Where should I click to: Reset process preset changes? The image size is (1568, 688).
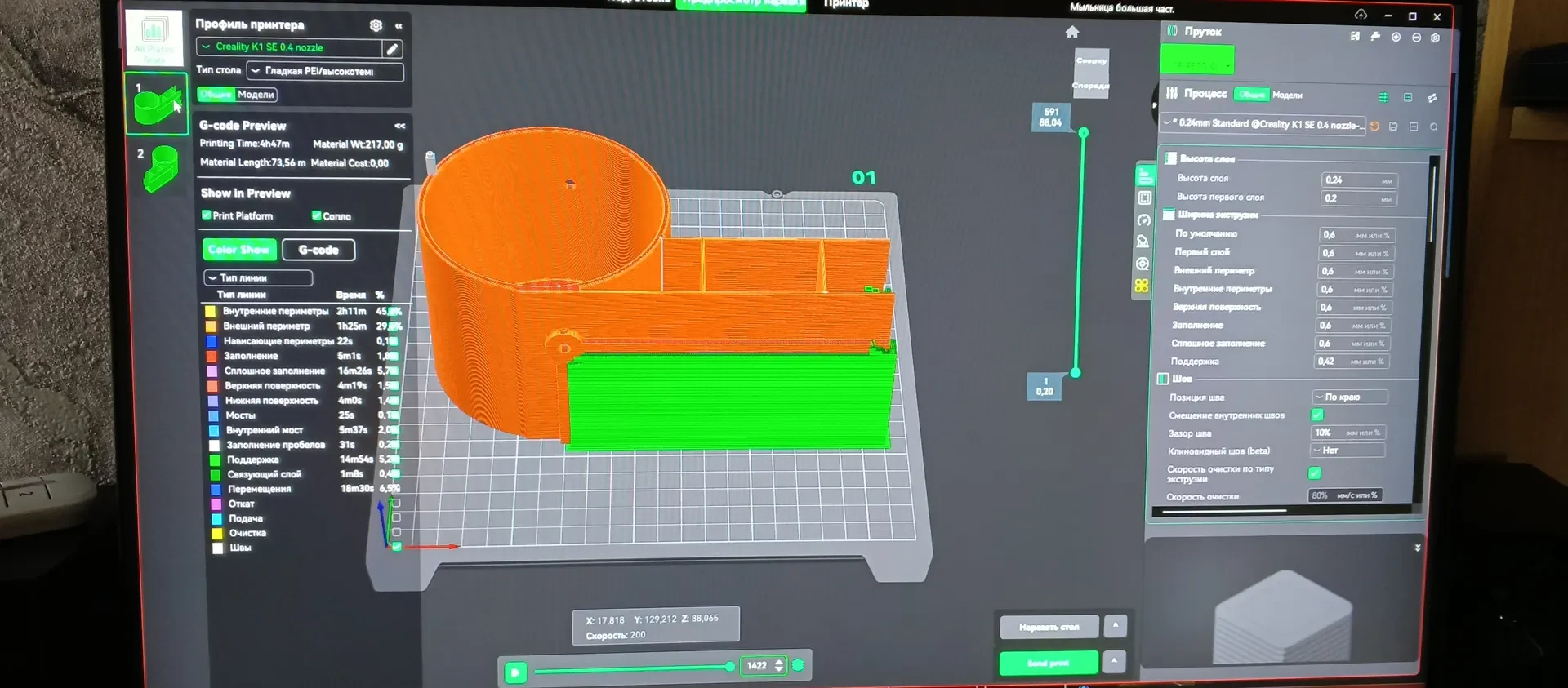[1374, 126]
